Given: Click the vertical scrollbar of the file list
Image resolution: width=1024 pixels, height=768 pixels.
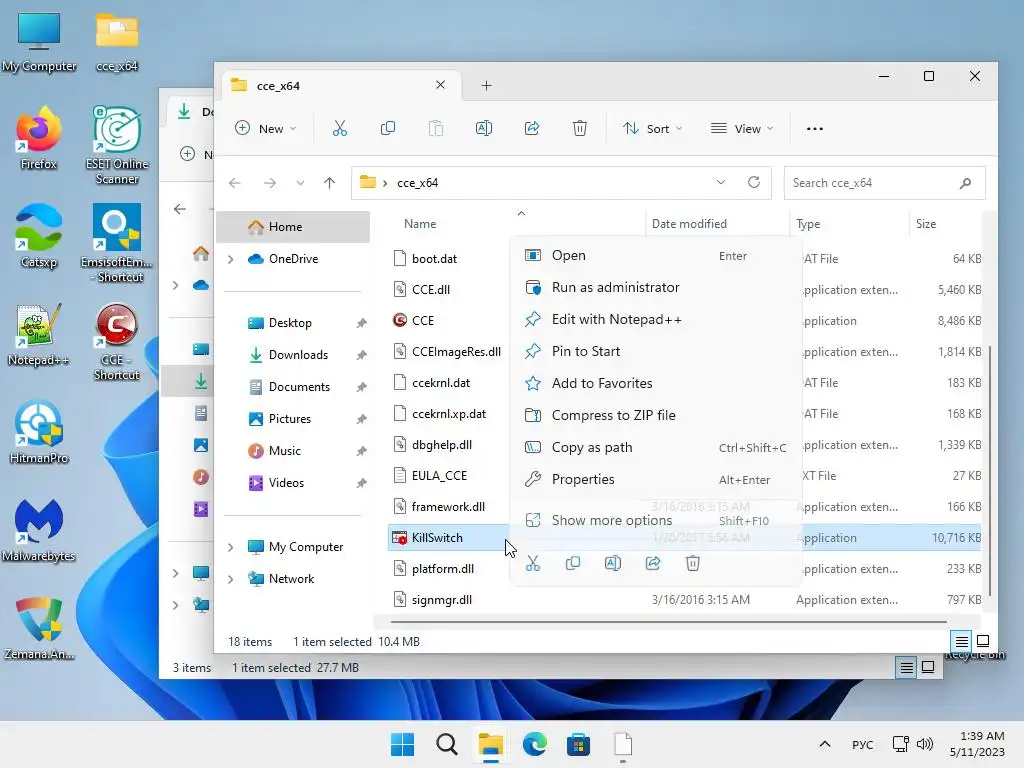Looking at the screenshot, I should [x=990, y=470].
